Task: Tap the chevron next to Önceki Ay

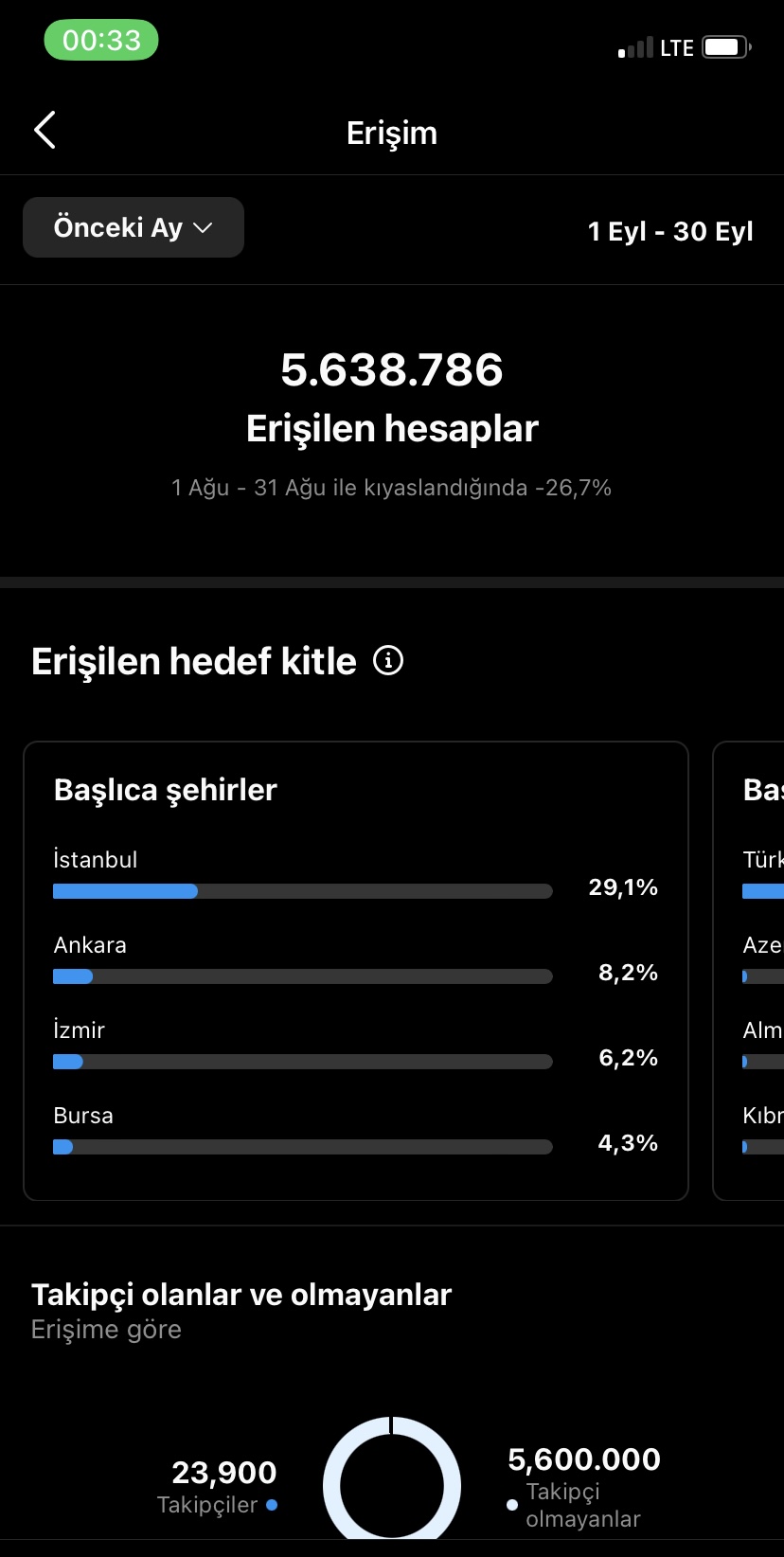Action: pyautogui.click(x=203, y=228)
